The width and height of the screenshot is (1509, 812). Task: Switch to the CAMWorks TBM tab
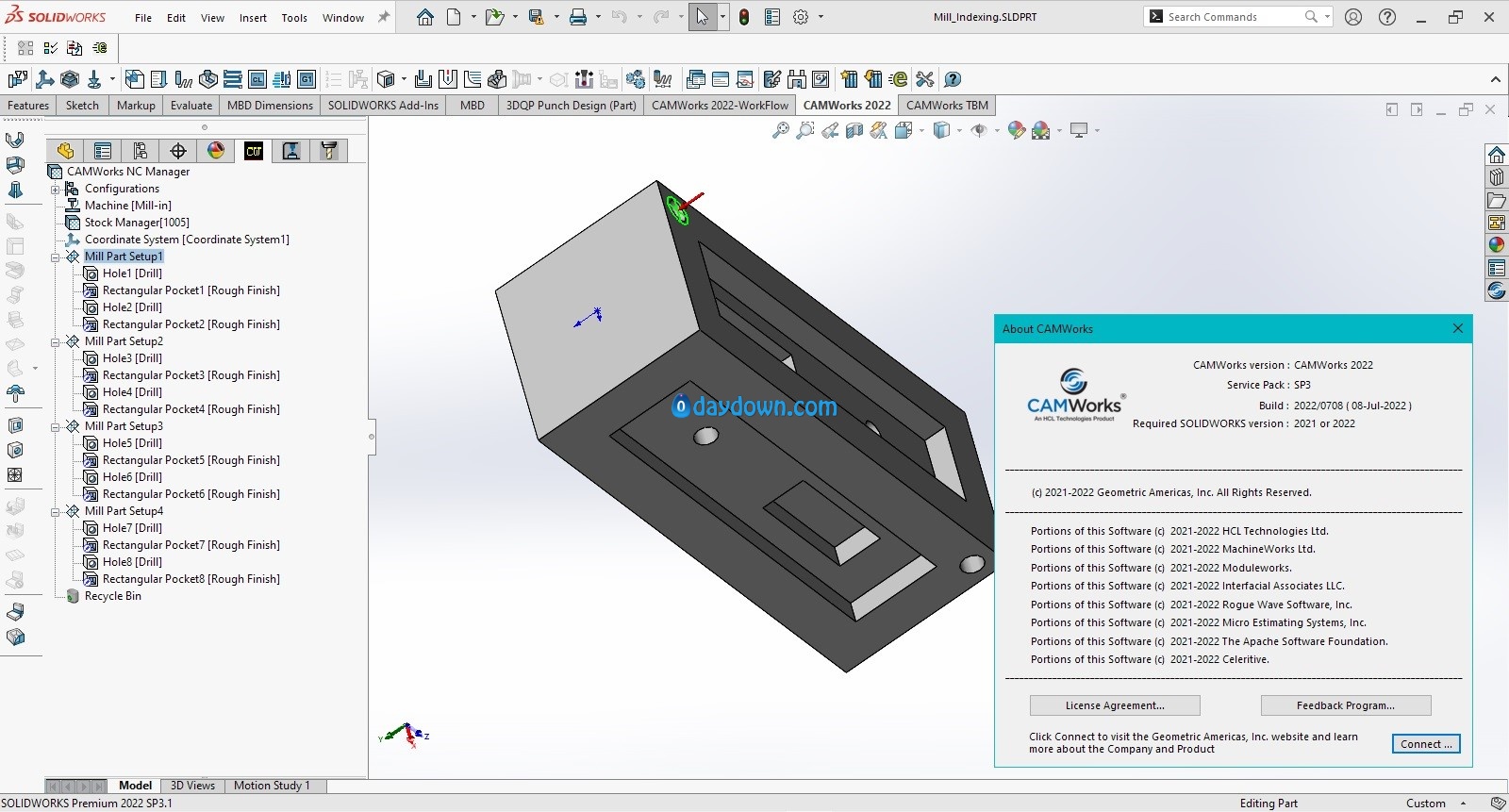tap(947, 106)
